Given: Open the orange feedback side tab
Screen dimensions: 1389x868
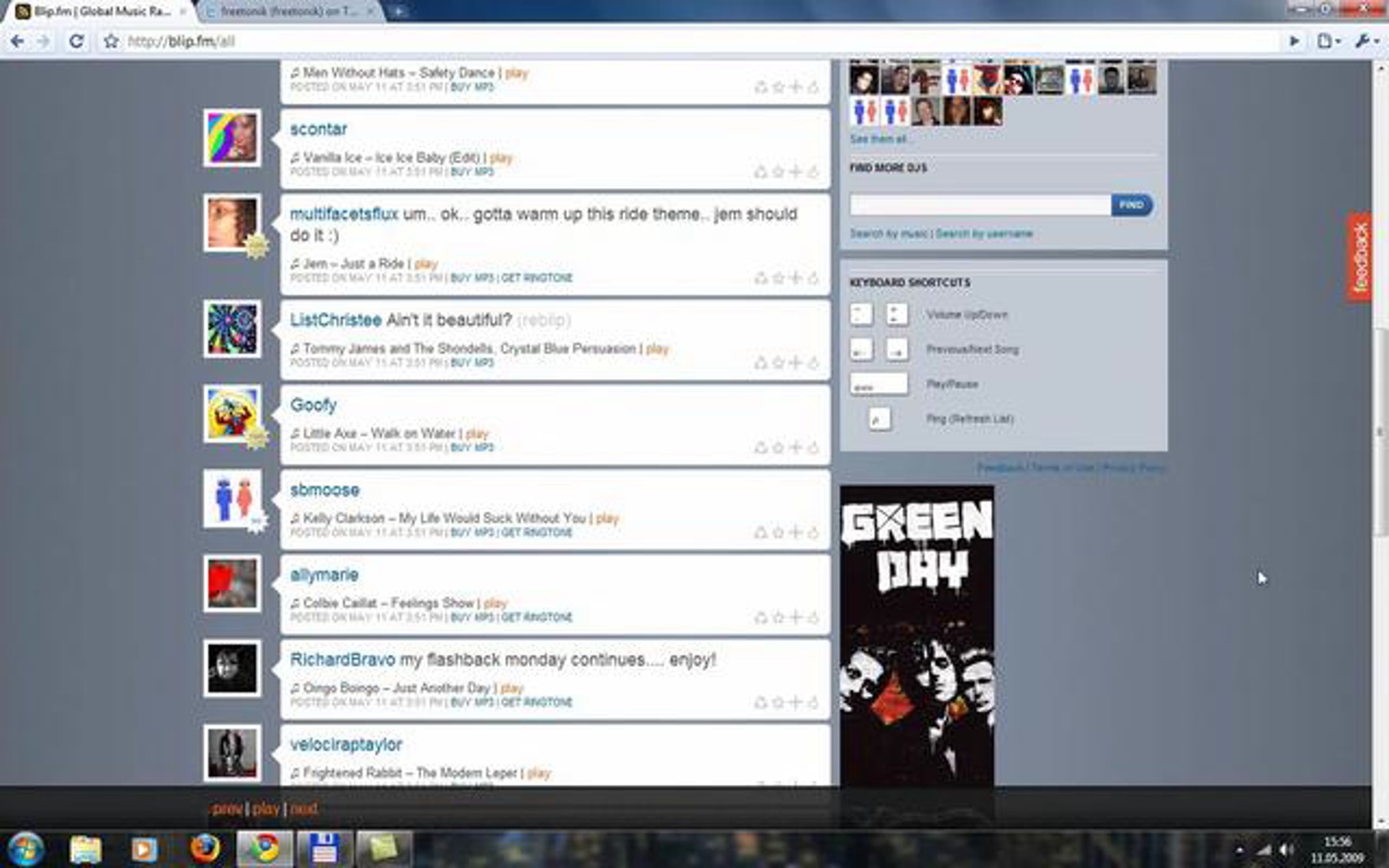Looking at the screenshot, I should 1359,258.
